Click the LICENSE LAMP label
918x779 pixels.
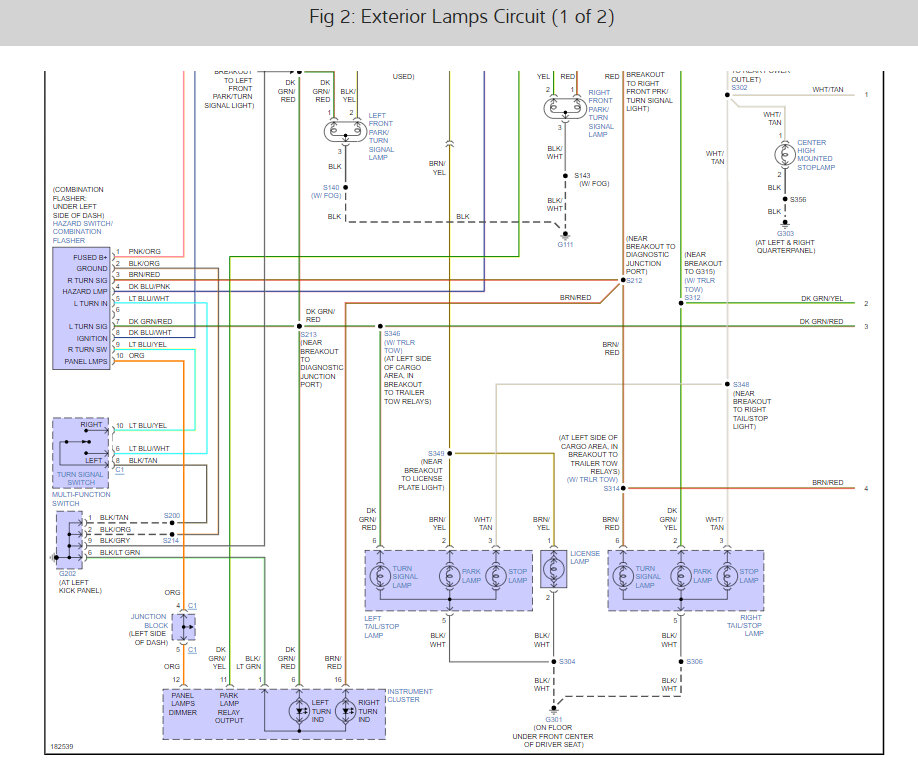tap(585, 557)
